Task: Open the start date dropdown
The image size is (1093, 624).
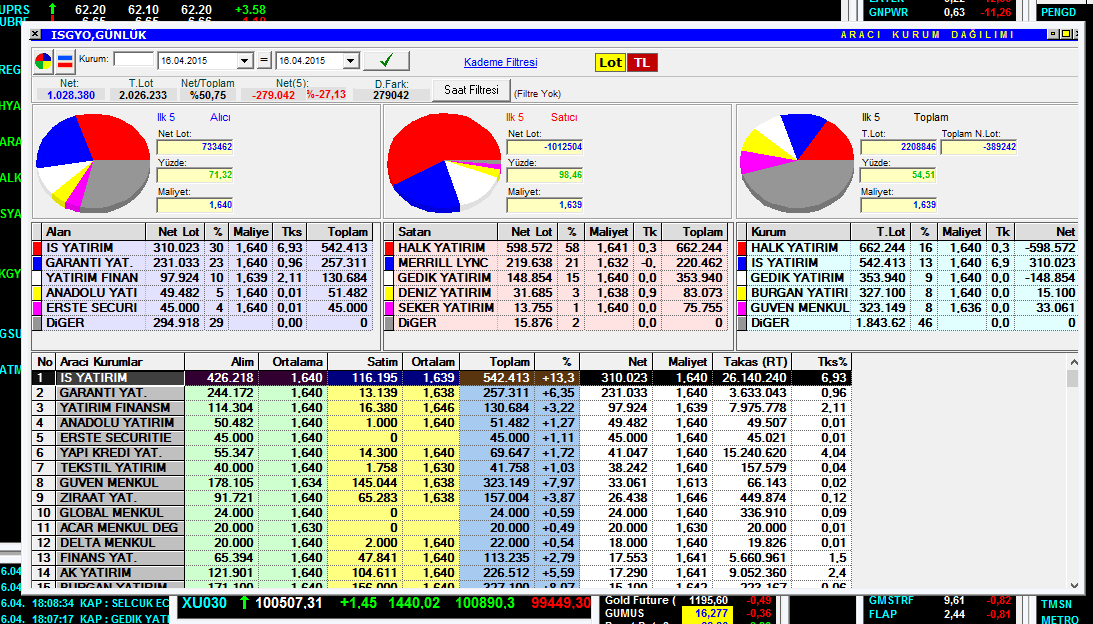Action: pyautogui.click(x=245, y=61)
